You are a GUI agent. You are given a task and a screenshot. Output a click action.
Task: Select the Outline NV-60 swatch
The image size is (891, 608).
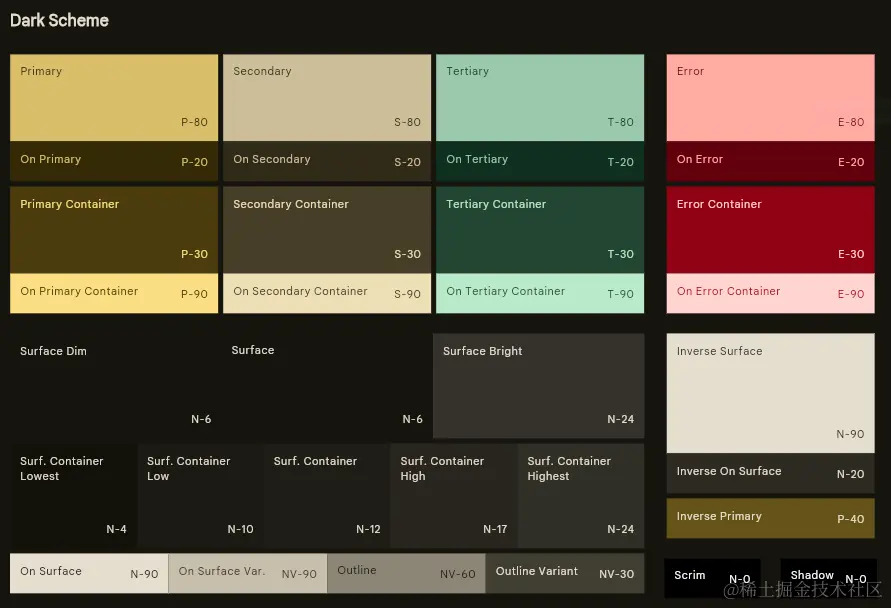point(406,573)
